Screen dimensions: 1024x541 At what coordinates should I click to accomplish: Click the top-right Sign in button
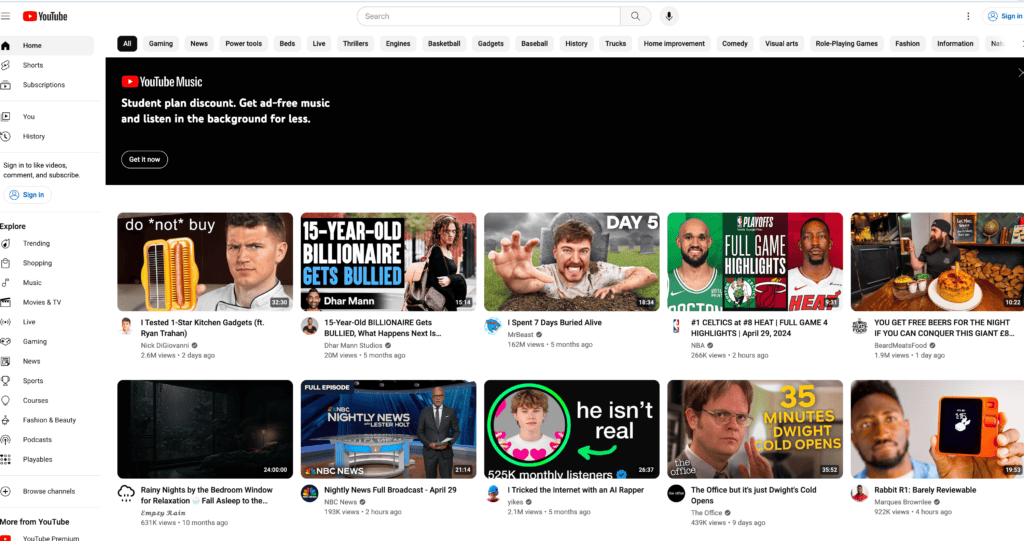(1004, 16)
